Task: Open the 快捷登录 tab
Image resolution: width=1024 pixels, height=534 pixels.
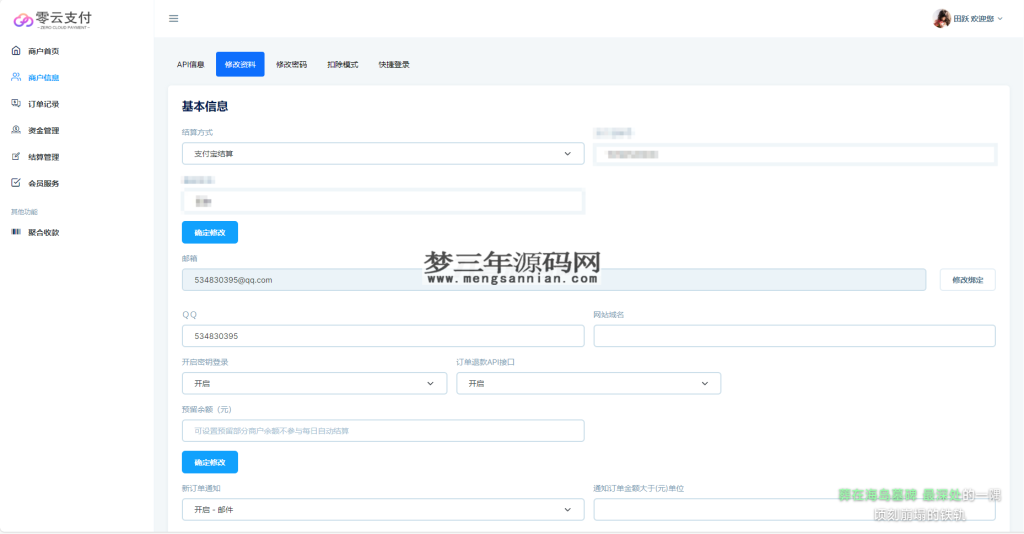Action: [394, 64]
